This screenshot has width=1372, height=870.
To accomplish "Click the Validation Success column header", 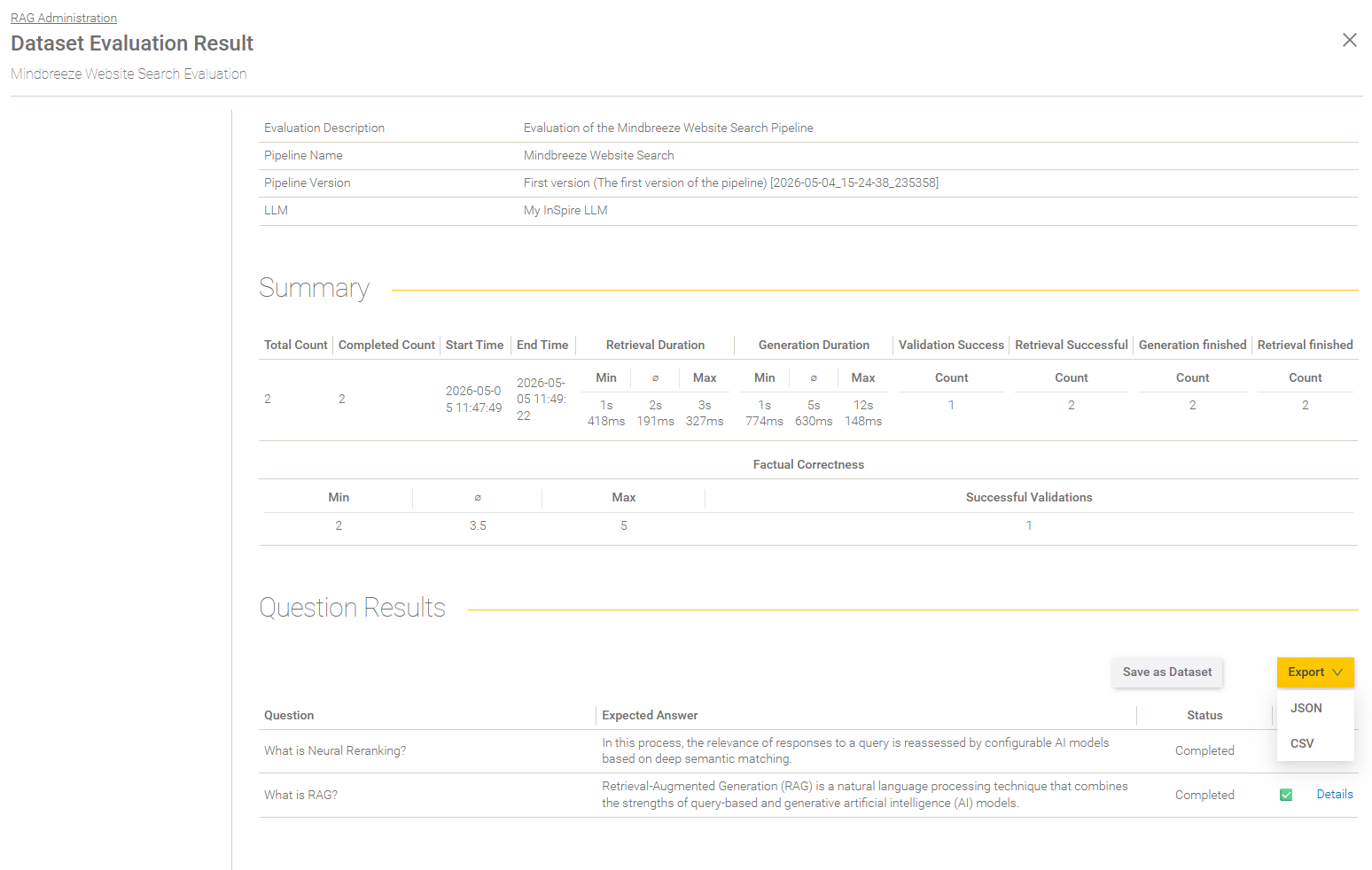I will point(951,345).
